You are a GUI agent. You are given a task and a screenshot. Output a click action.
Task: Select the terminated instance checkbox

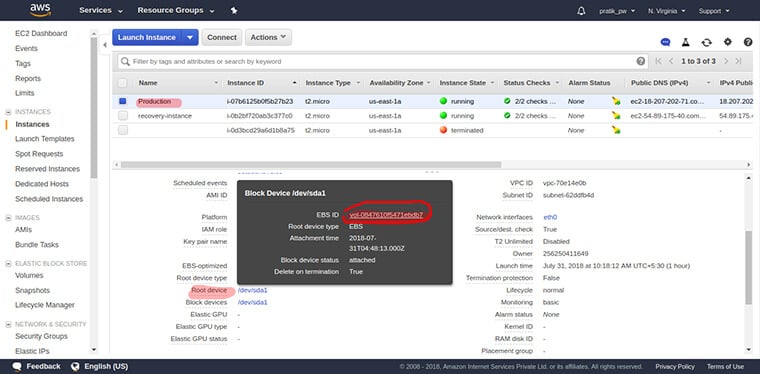click(x=123, y=130)
